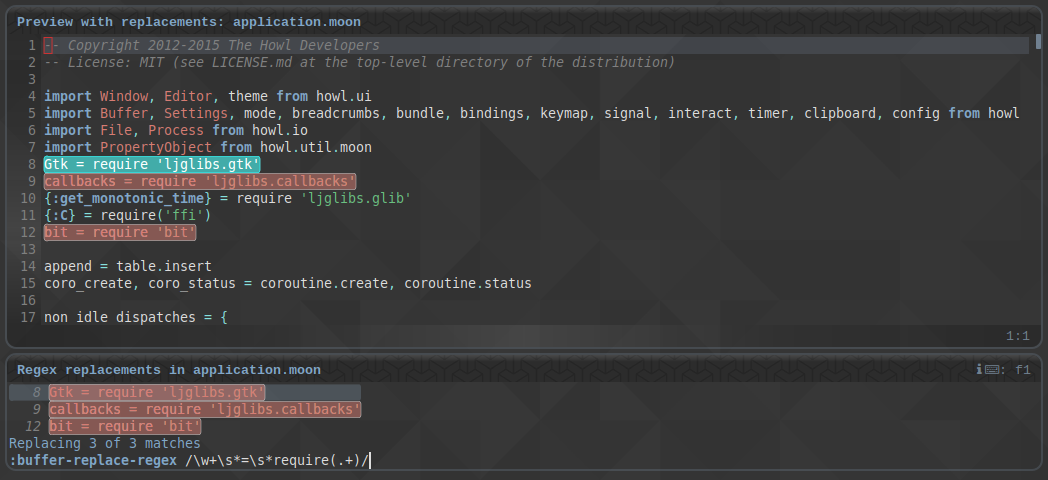Image resolution: width=1048 pixels, height=480 pixels.
Task: Click the highlighted Gtk line in preview
Action: tap(152, 164)
